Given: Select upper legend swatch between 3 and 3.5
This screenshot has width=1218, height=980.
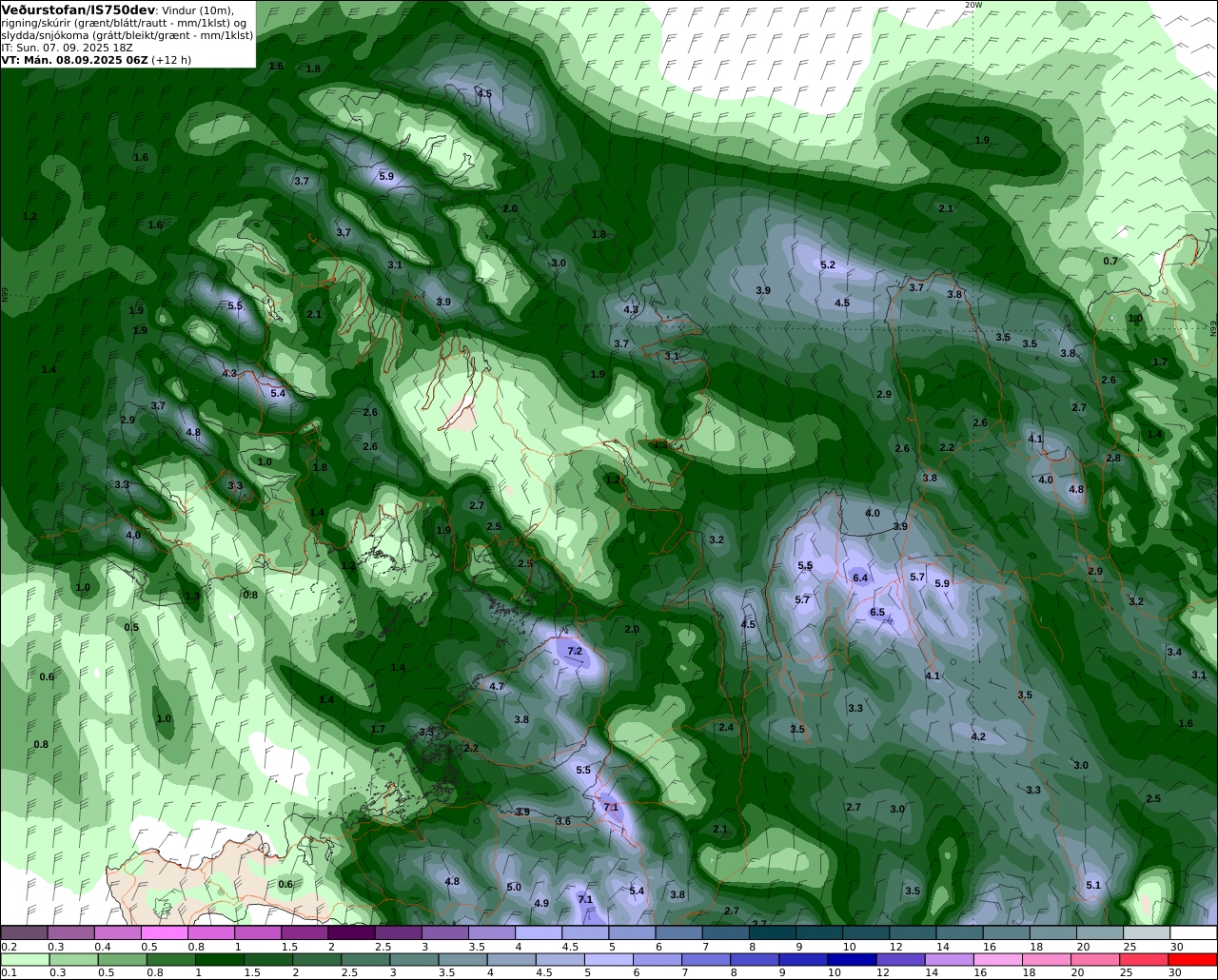Looking at the screenshot, I should tap(445, 933).
